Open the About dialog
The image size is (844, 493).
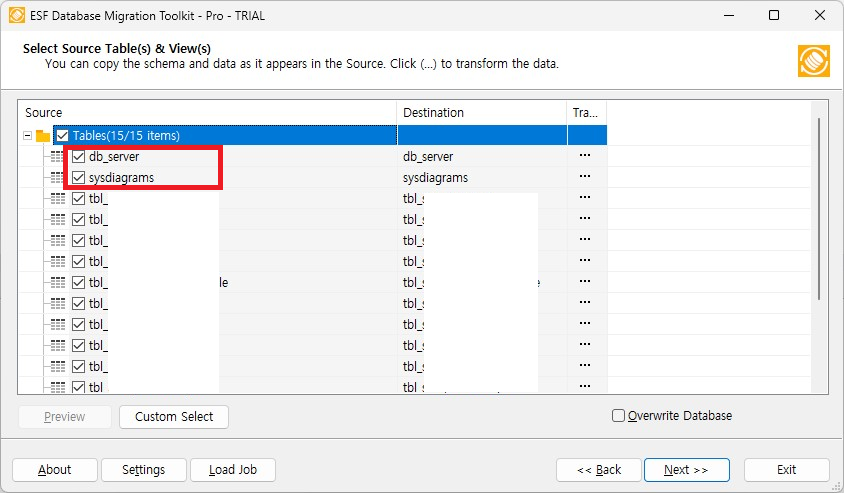(x=54, y=470)
